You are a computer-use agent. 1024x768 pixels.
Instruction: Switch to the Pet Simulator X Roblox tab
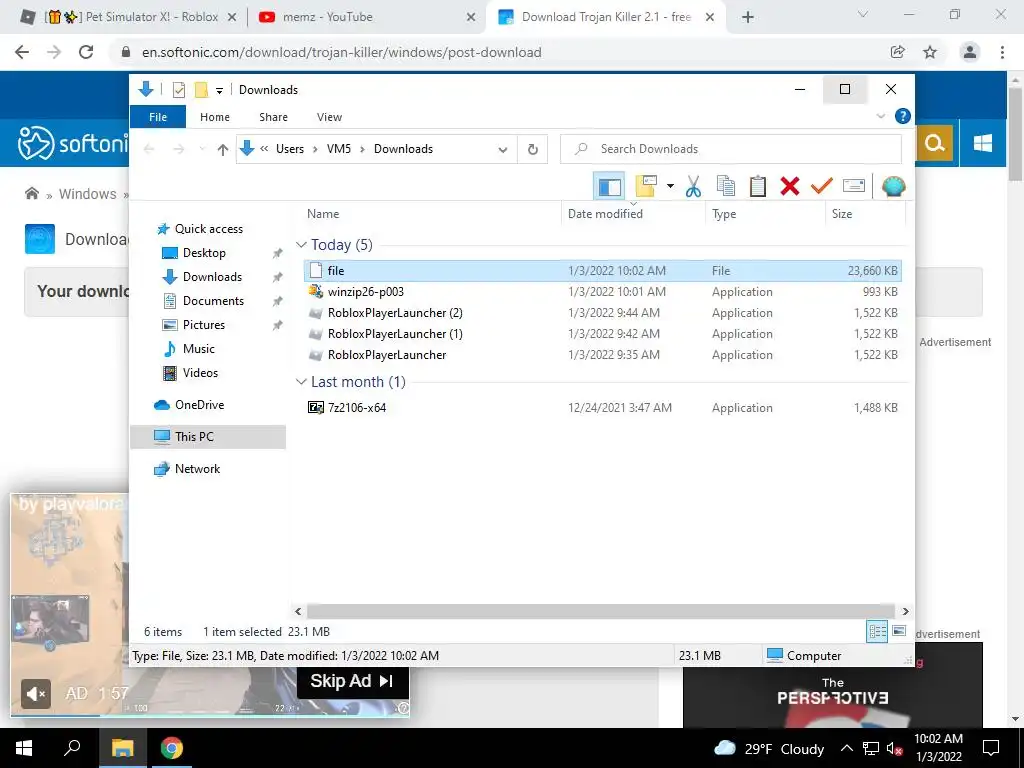point(129,17)
